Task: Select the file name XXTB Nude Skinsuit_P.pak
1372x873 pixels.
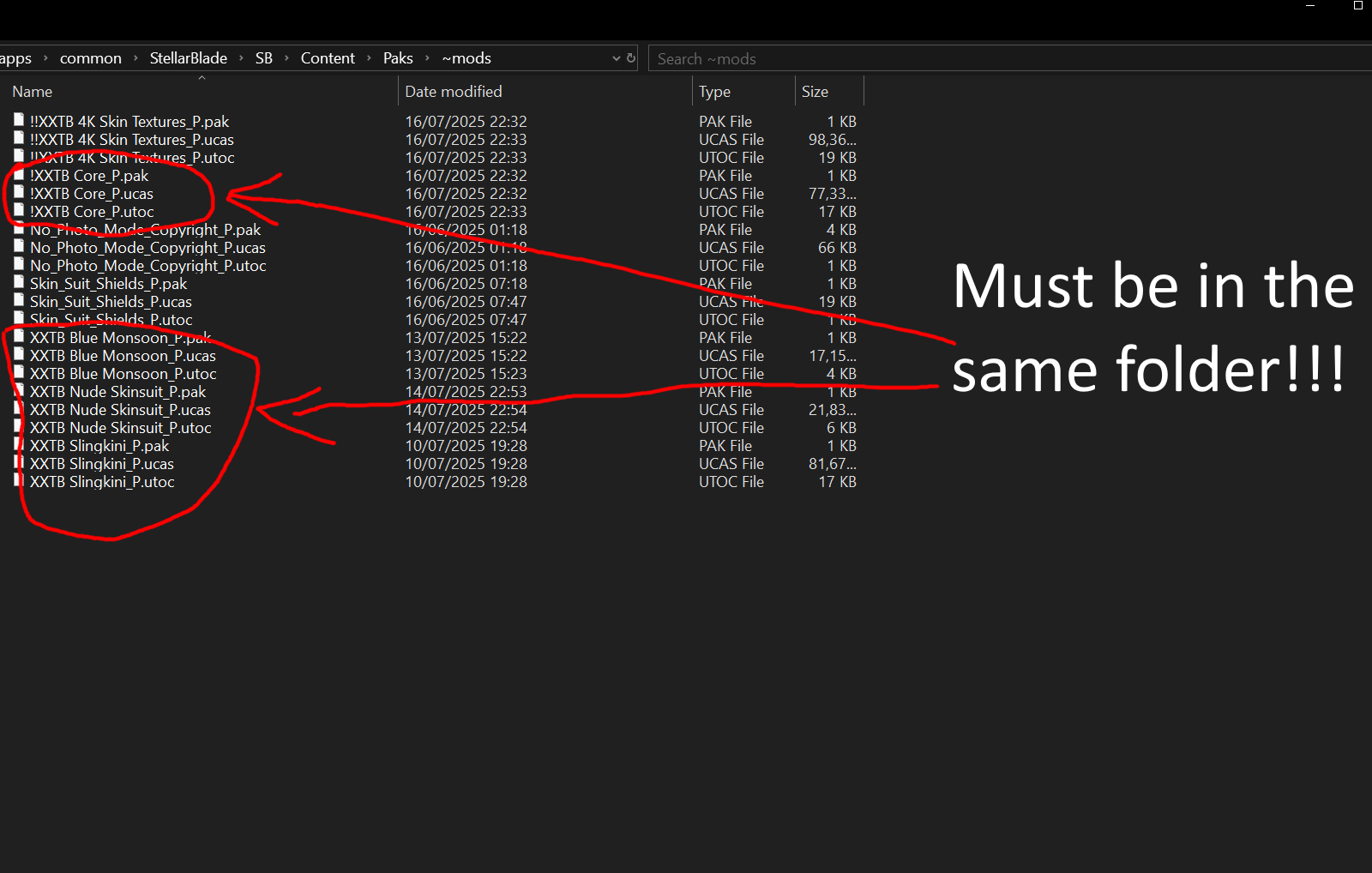Action: (x=118, y=392)
